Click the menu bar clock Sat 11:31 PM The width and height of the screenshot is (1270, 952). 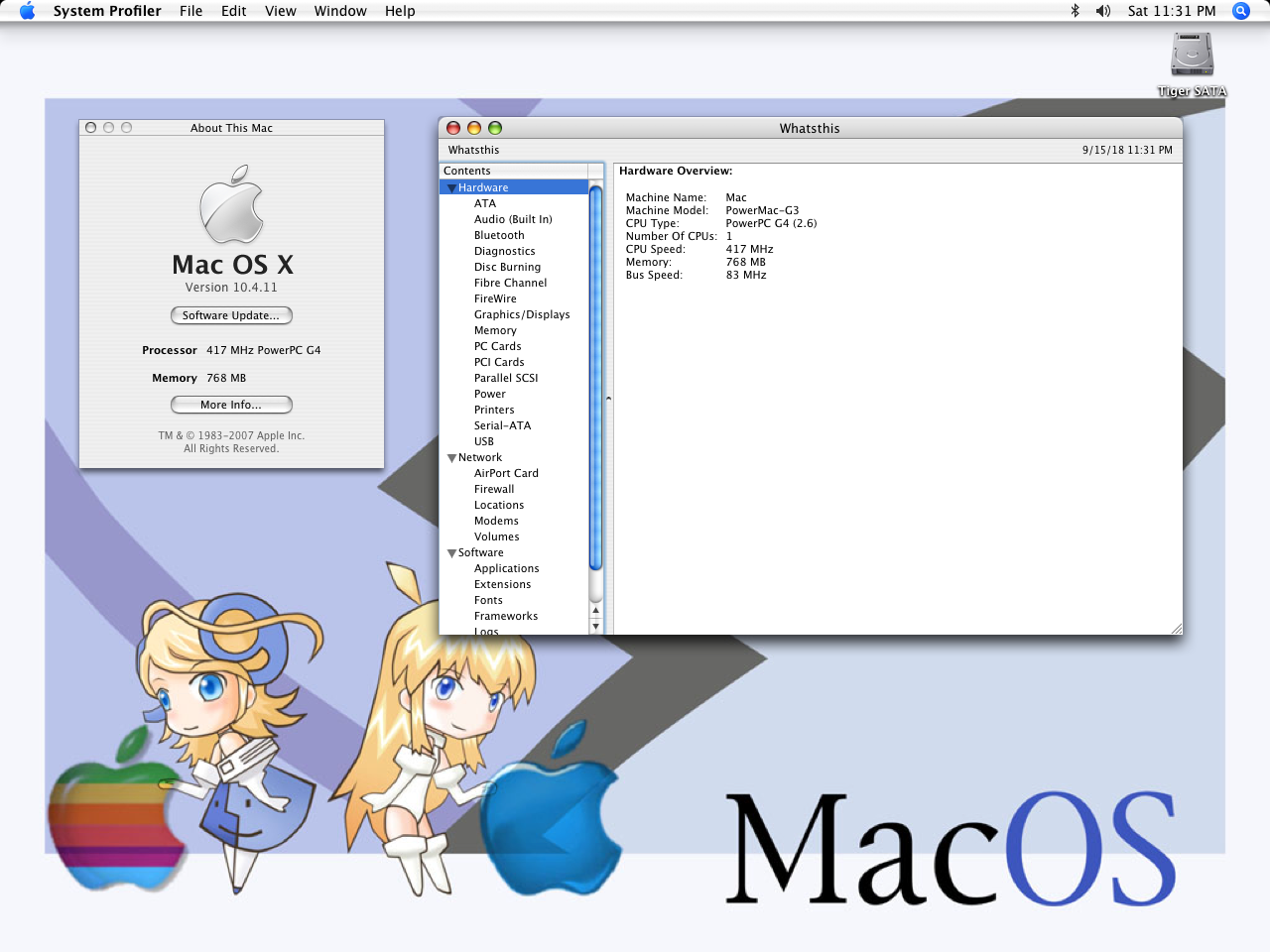(x=1172, y=11)
